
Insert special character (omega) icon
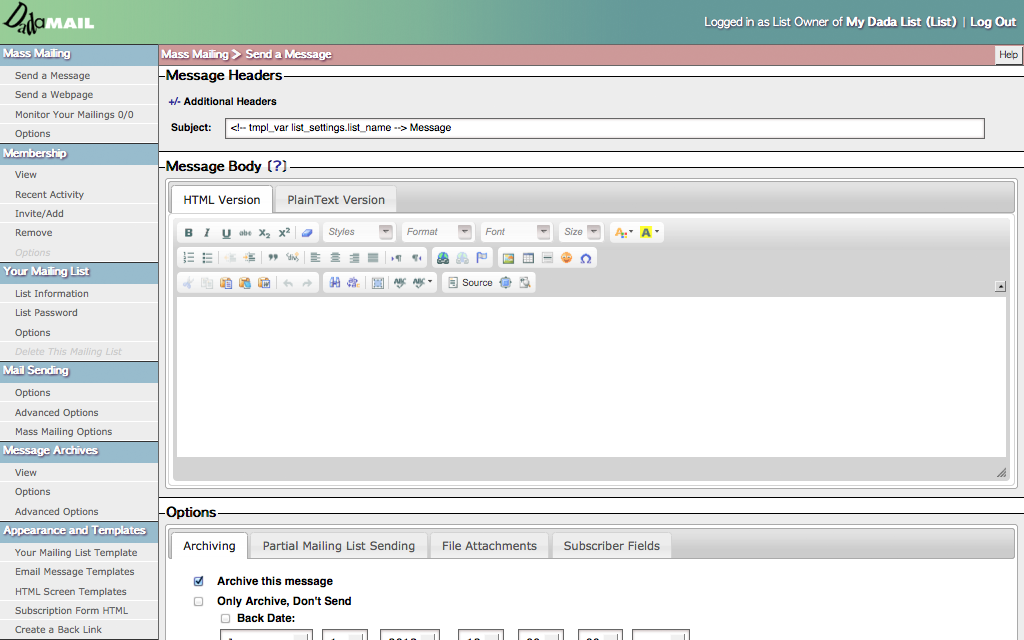[586, 258]
